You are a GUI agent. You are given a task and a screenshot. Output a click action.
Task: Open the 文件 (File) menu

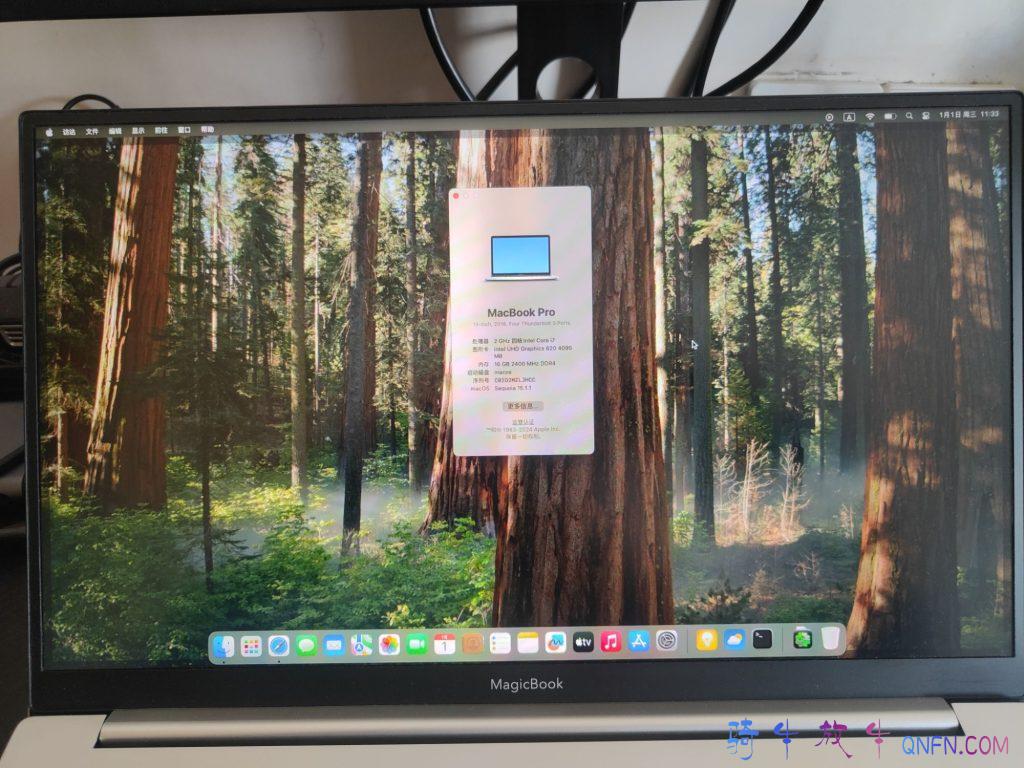click(92, 131)
